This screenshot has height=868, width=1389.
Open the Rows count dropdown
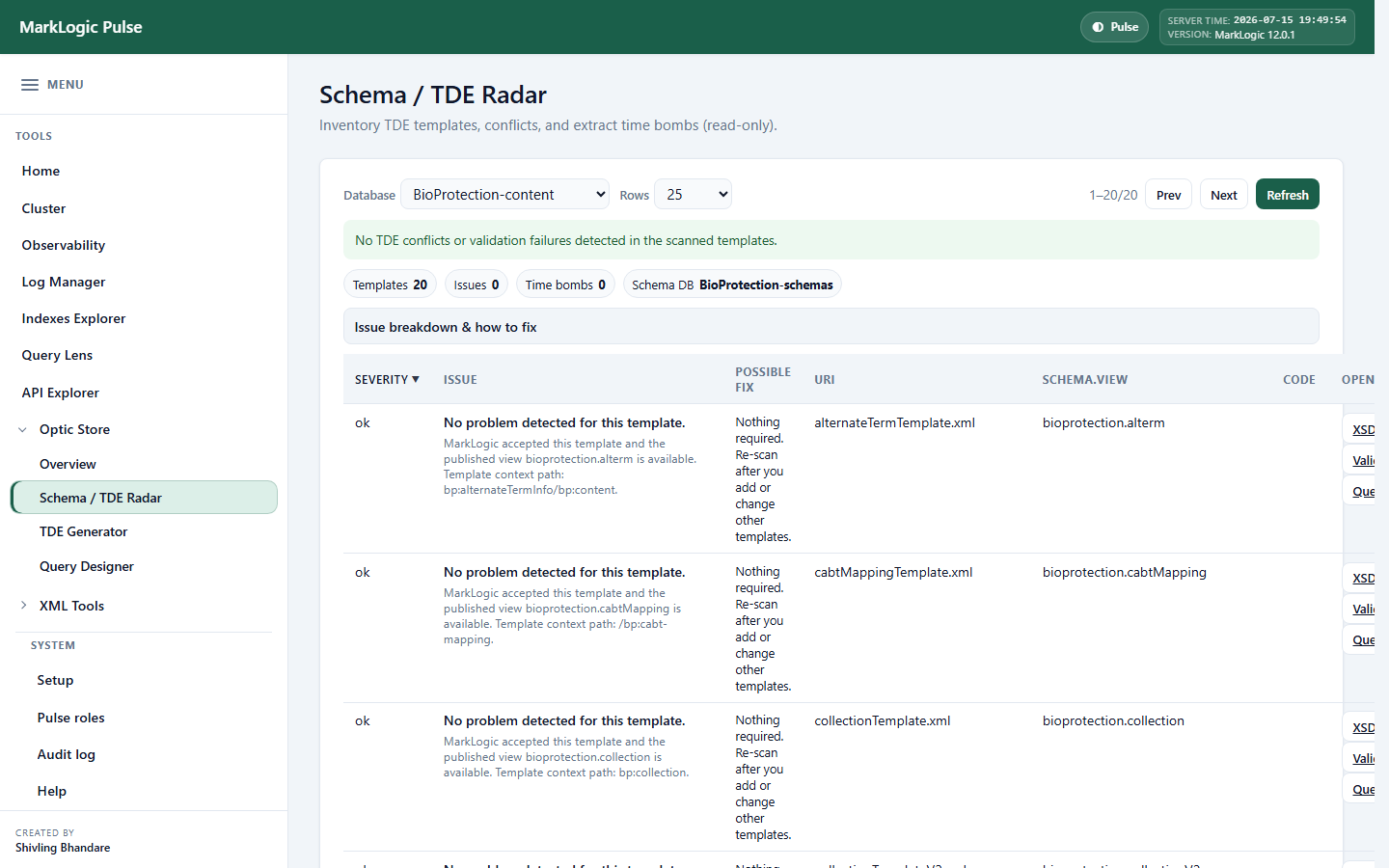tap(693, 194)
